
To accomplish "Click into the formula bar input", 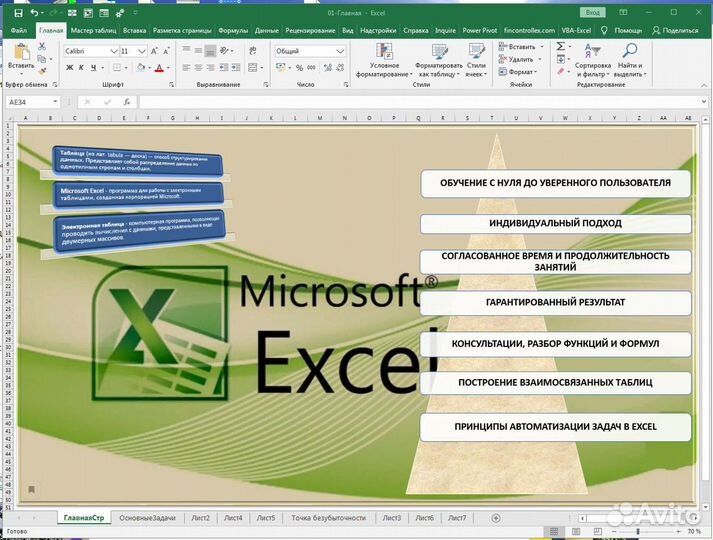I will [421, 102].
